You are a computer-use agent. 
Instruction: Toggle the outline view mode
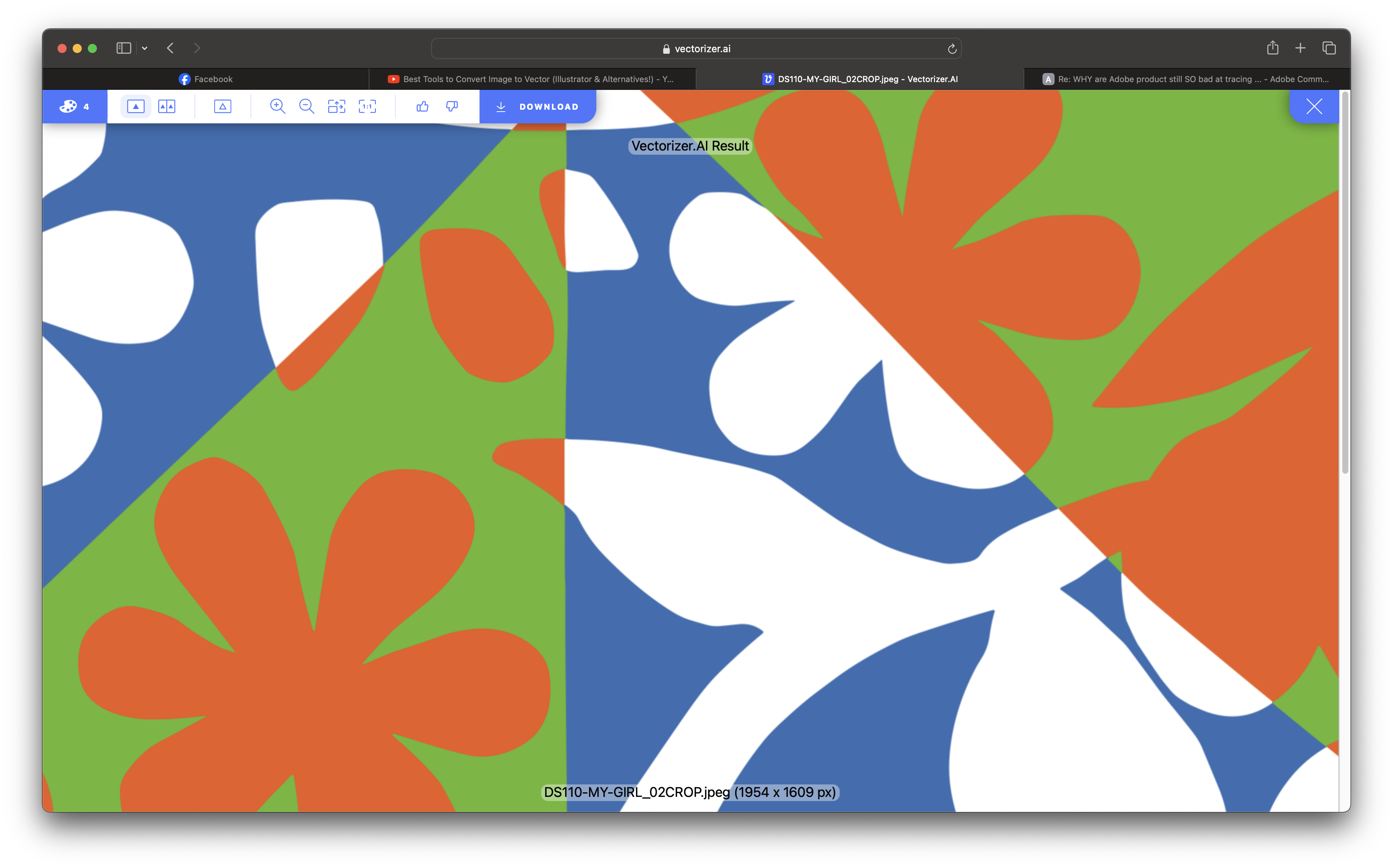[222, 106]
